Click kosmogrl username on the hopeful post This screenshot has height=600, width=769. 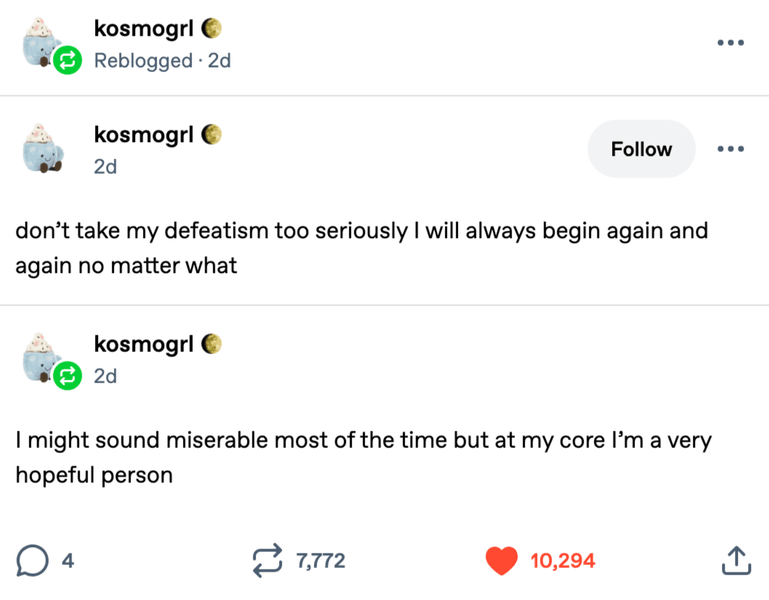(143, 343)
